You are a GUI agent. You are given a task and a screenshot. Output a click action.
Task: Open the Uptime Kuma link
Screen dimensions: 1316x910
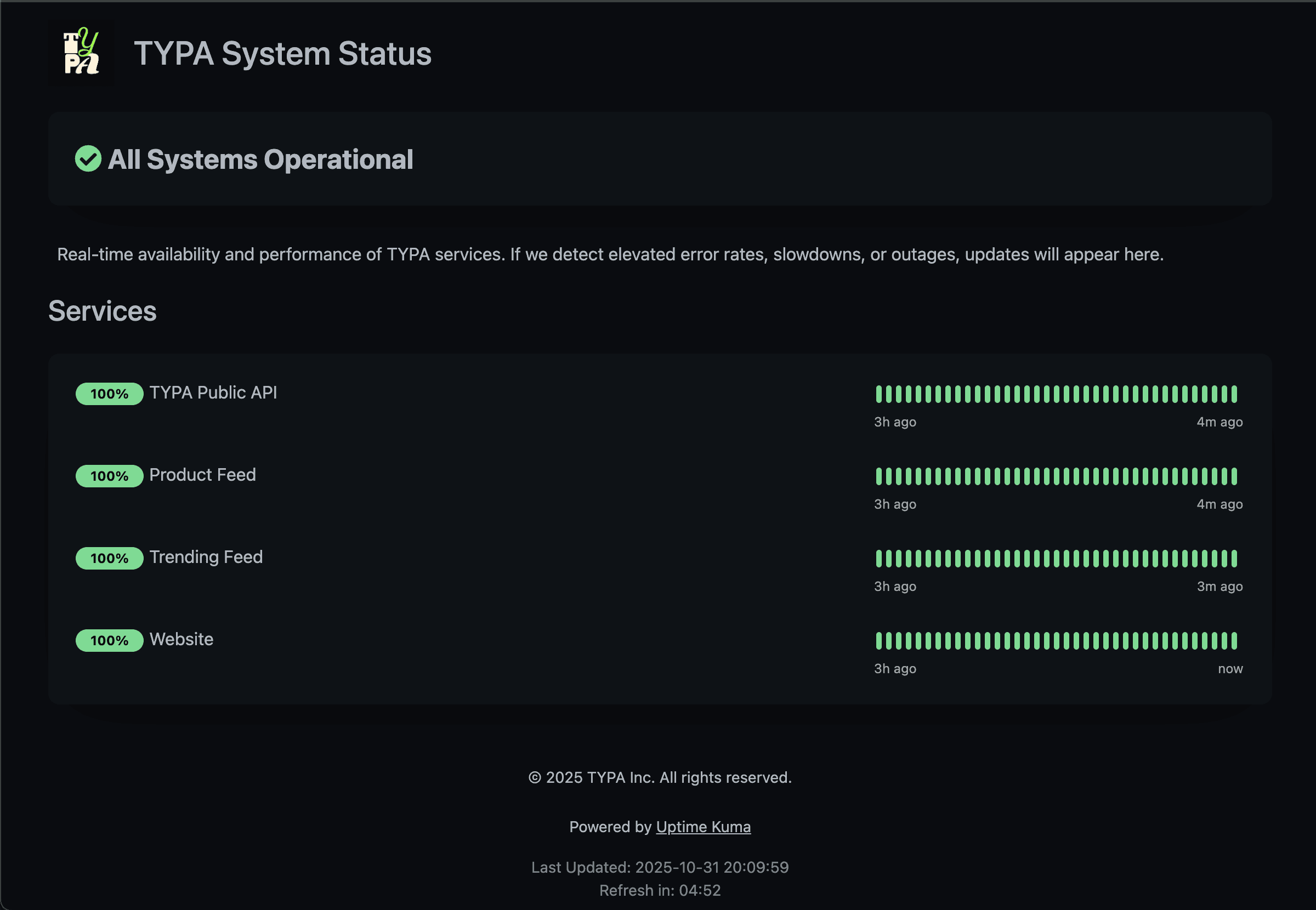click(x=703, y=827)
